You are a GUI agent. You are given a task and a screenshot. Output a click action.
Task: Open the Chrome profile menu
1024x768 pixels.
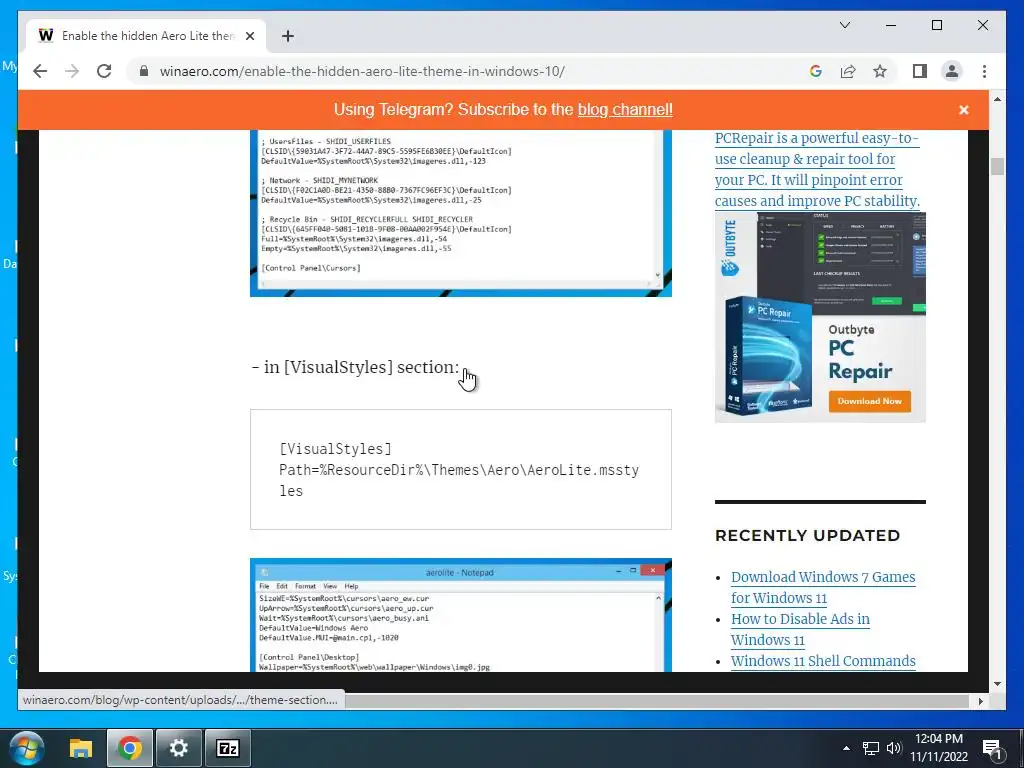coord(952,71)
